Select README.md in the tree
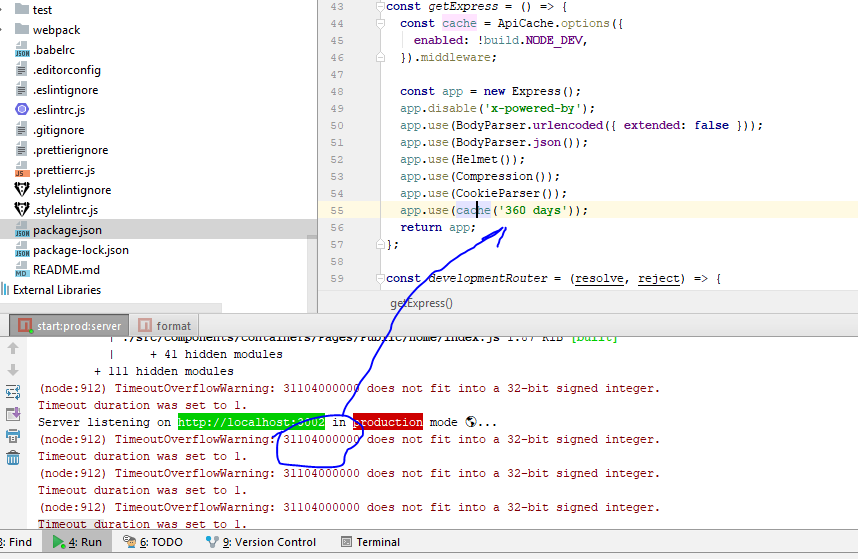 pyautogui.click(x=66, y=270)
